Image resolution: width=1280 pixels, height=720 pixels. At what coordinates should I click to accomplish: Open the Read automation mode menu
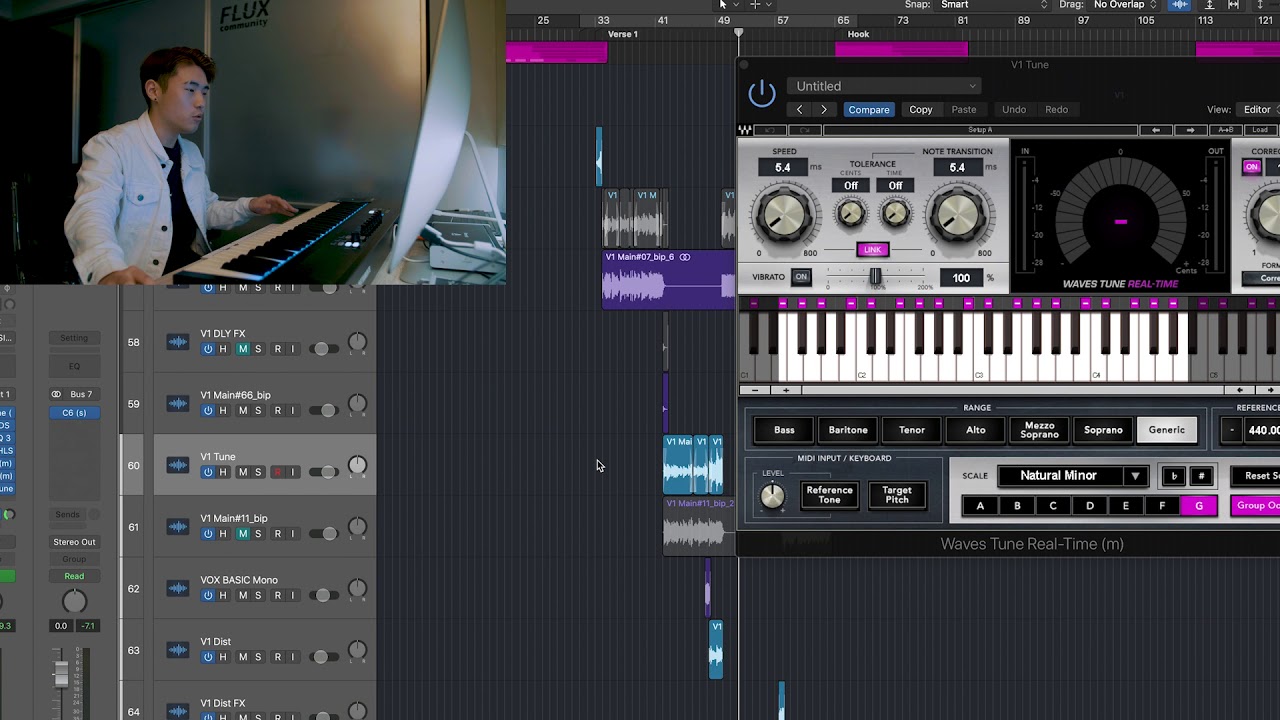(74, 576)
